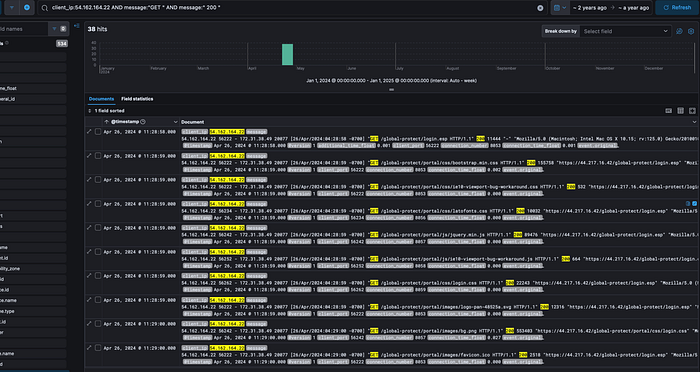Select checkbox for ie10-viewport-bug-workaround.css row
The height and width of the screenshot is (372, 700).
(98, 180)
